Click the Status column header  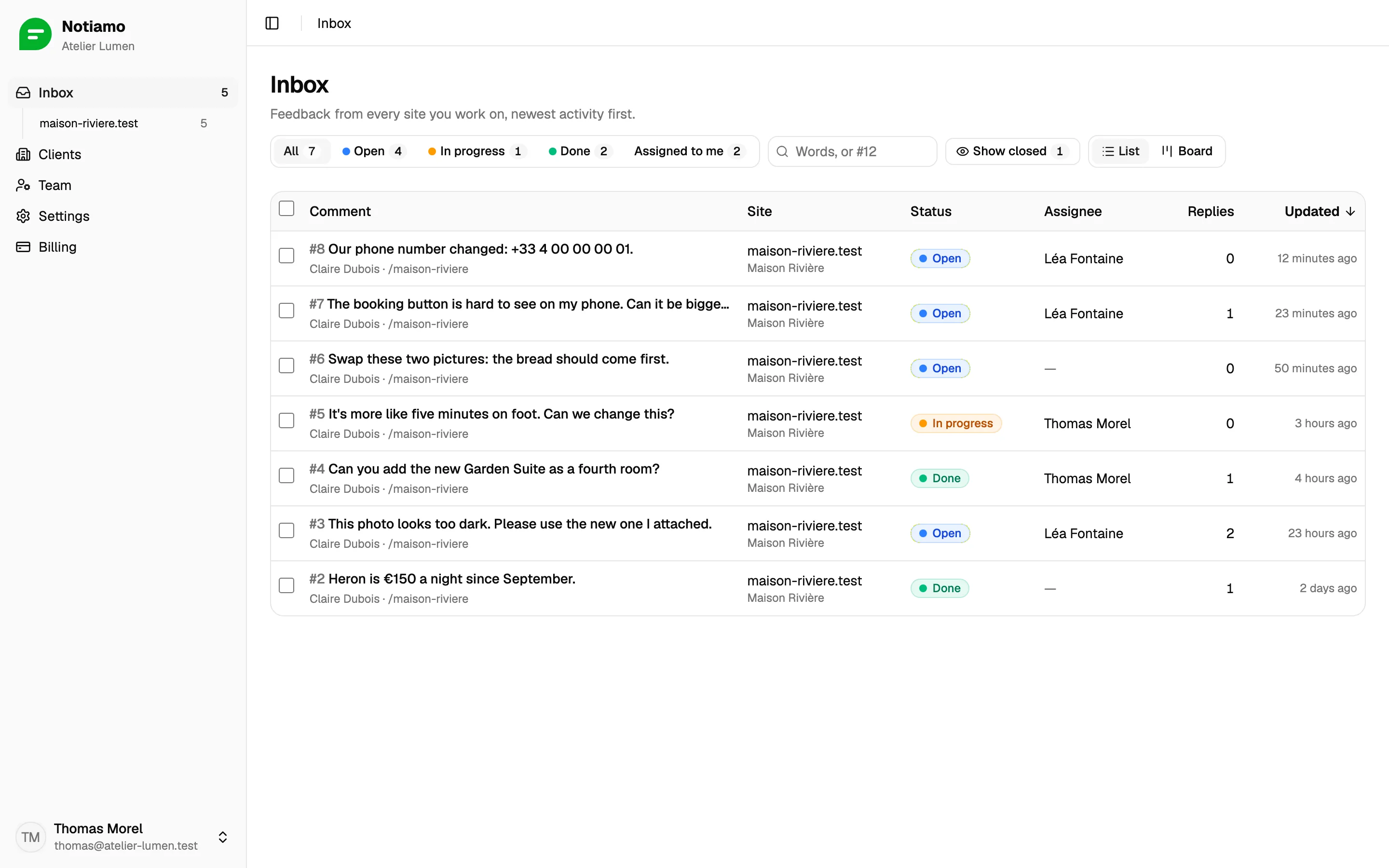(x=930, y=211)
